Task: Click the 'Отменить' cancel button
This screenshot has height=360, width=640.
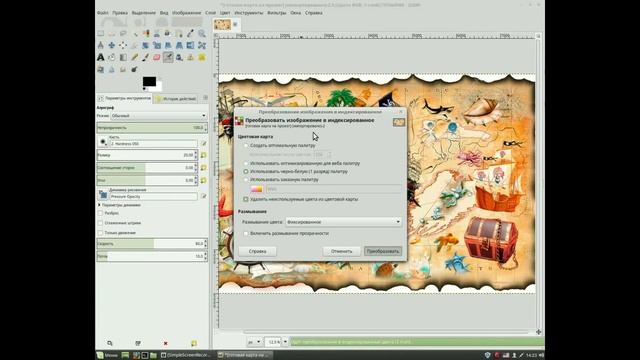Action: pos(342,251)
